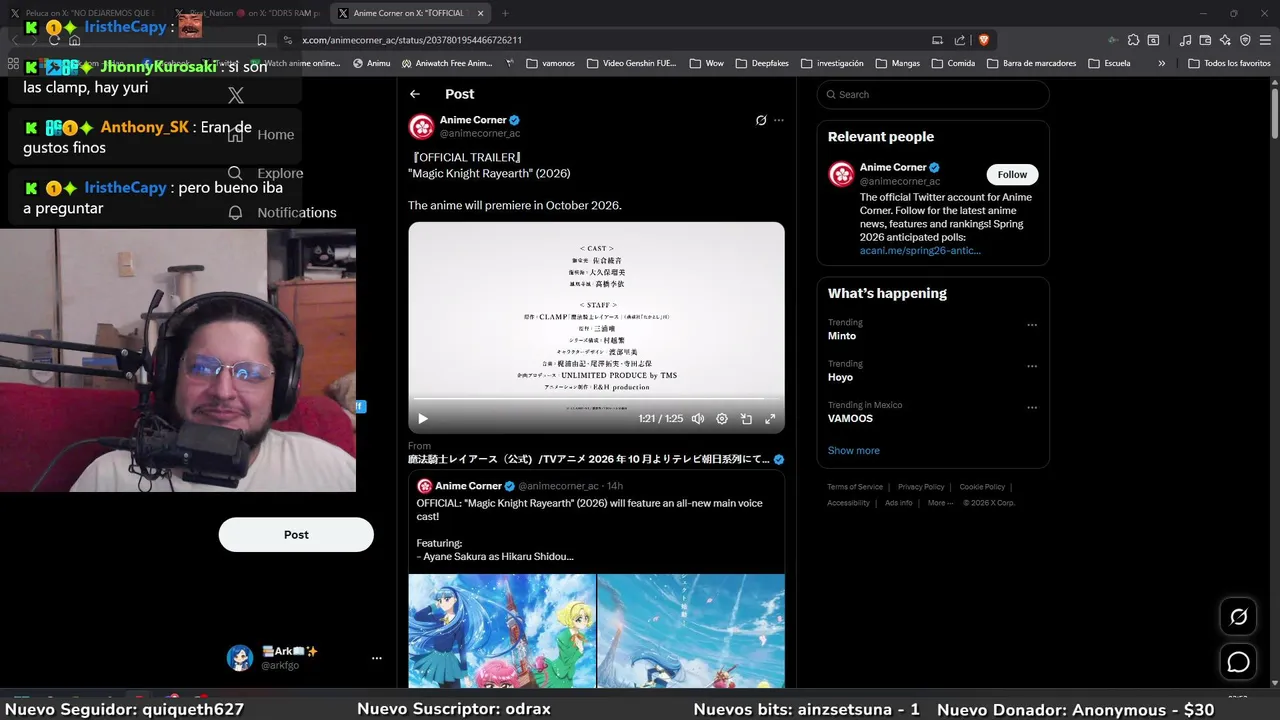Open Accessibility footer link
Image resolution: width=1280 pixels, height=720 pixels.
pos(848,503)
